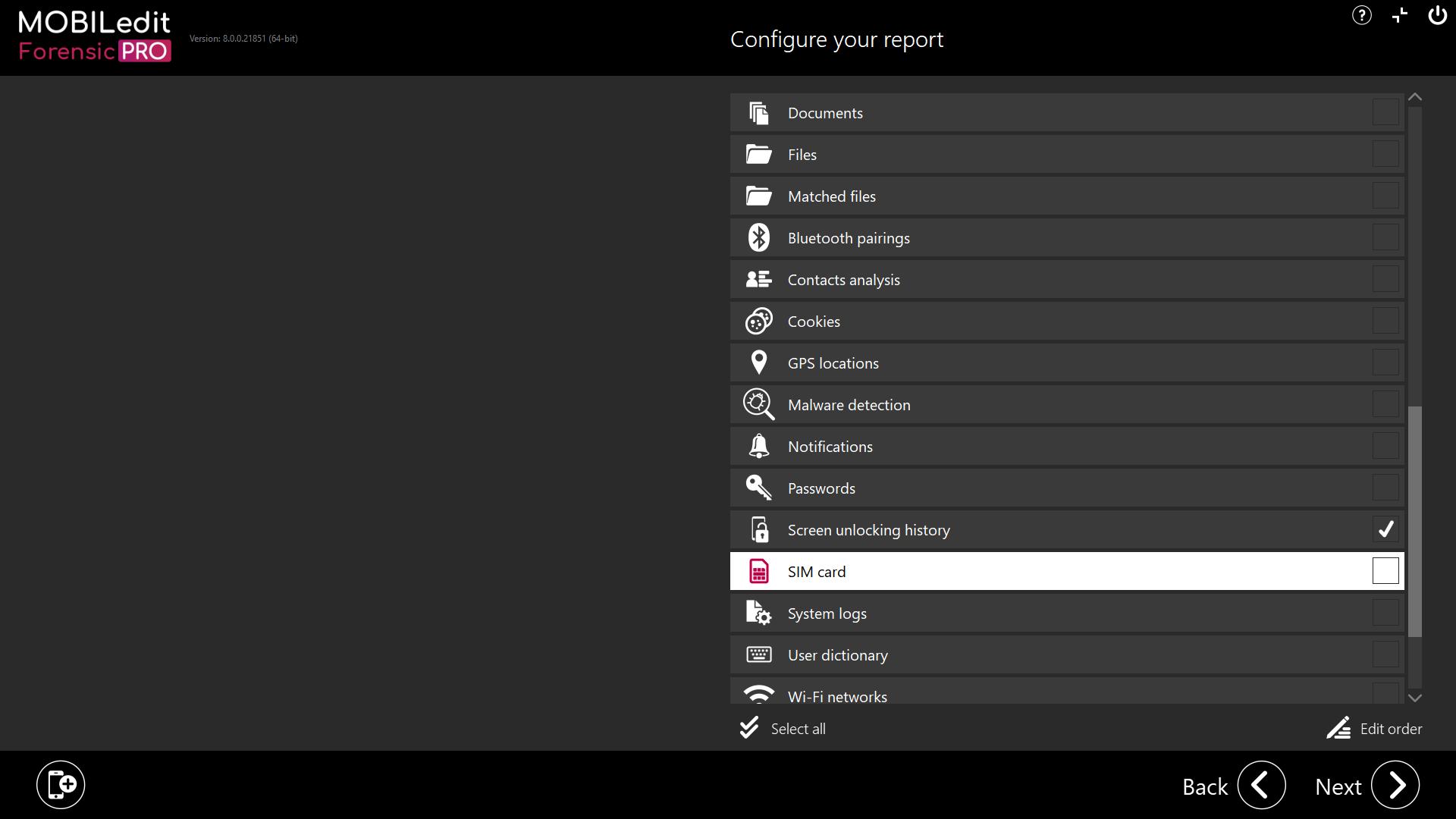Click the Cookies icon

(758, 321)
